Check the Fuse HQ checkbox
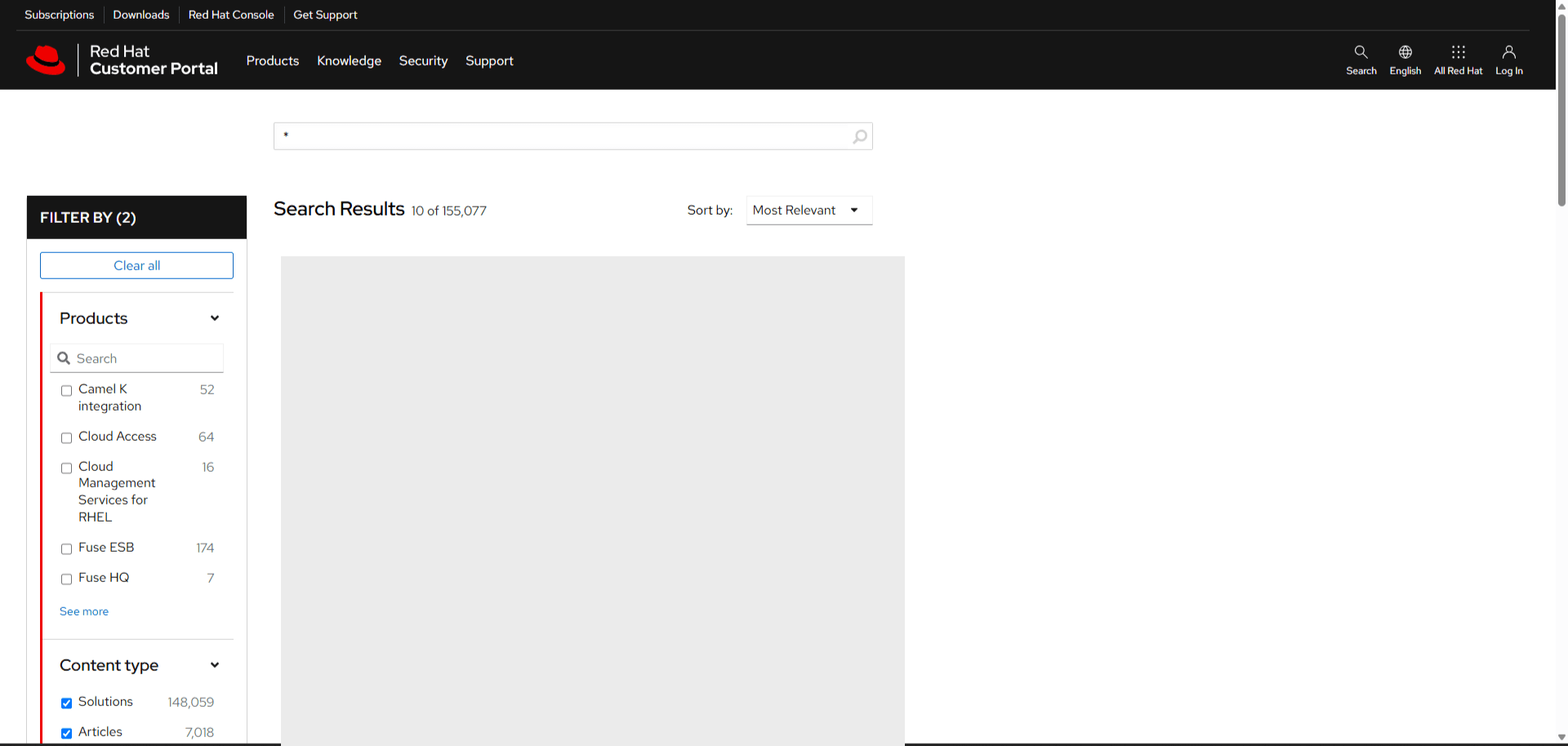 [67, 579]
